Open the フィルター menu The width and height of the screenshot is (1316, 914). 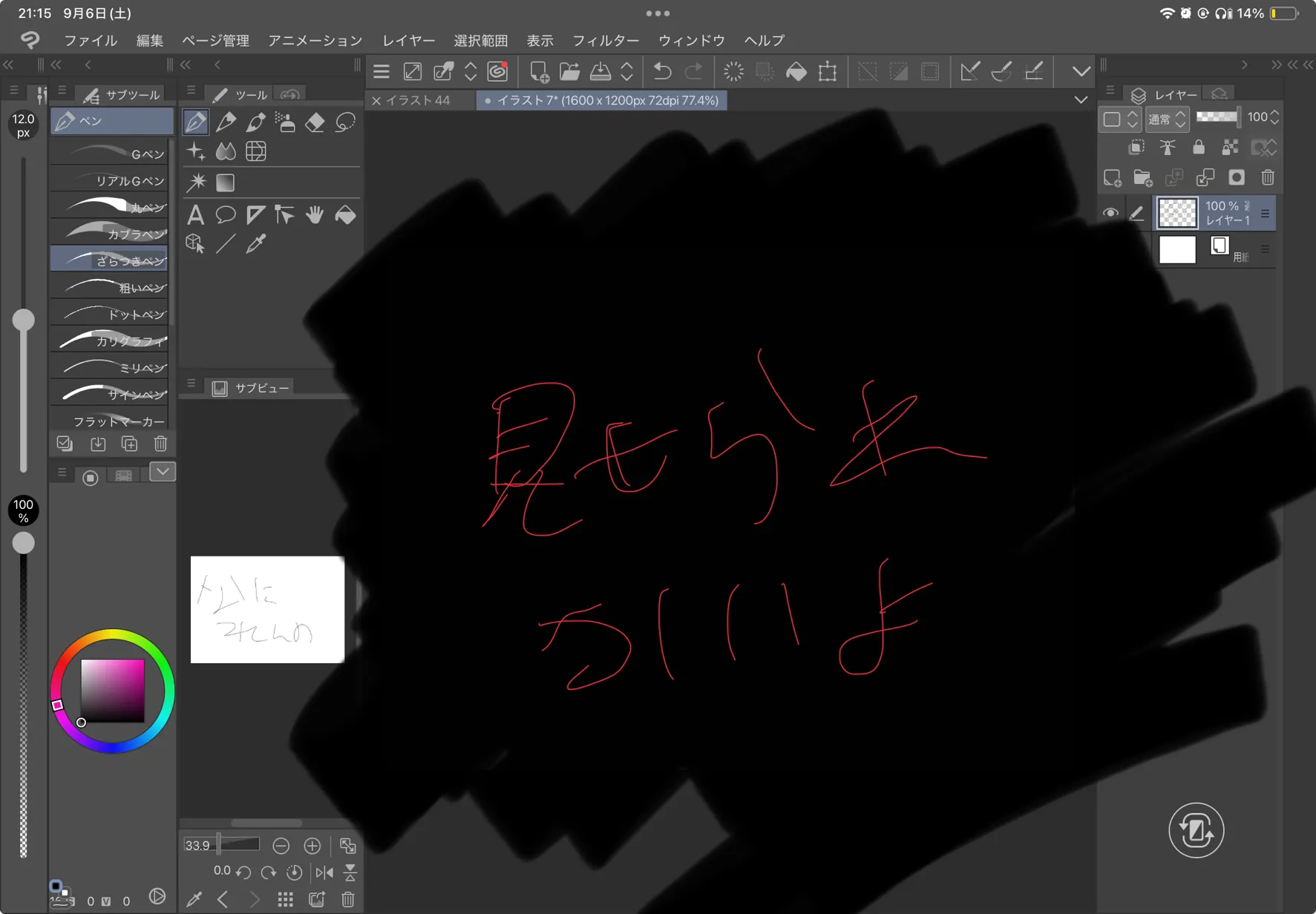coord(606,40)
